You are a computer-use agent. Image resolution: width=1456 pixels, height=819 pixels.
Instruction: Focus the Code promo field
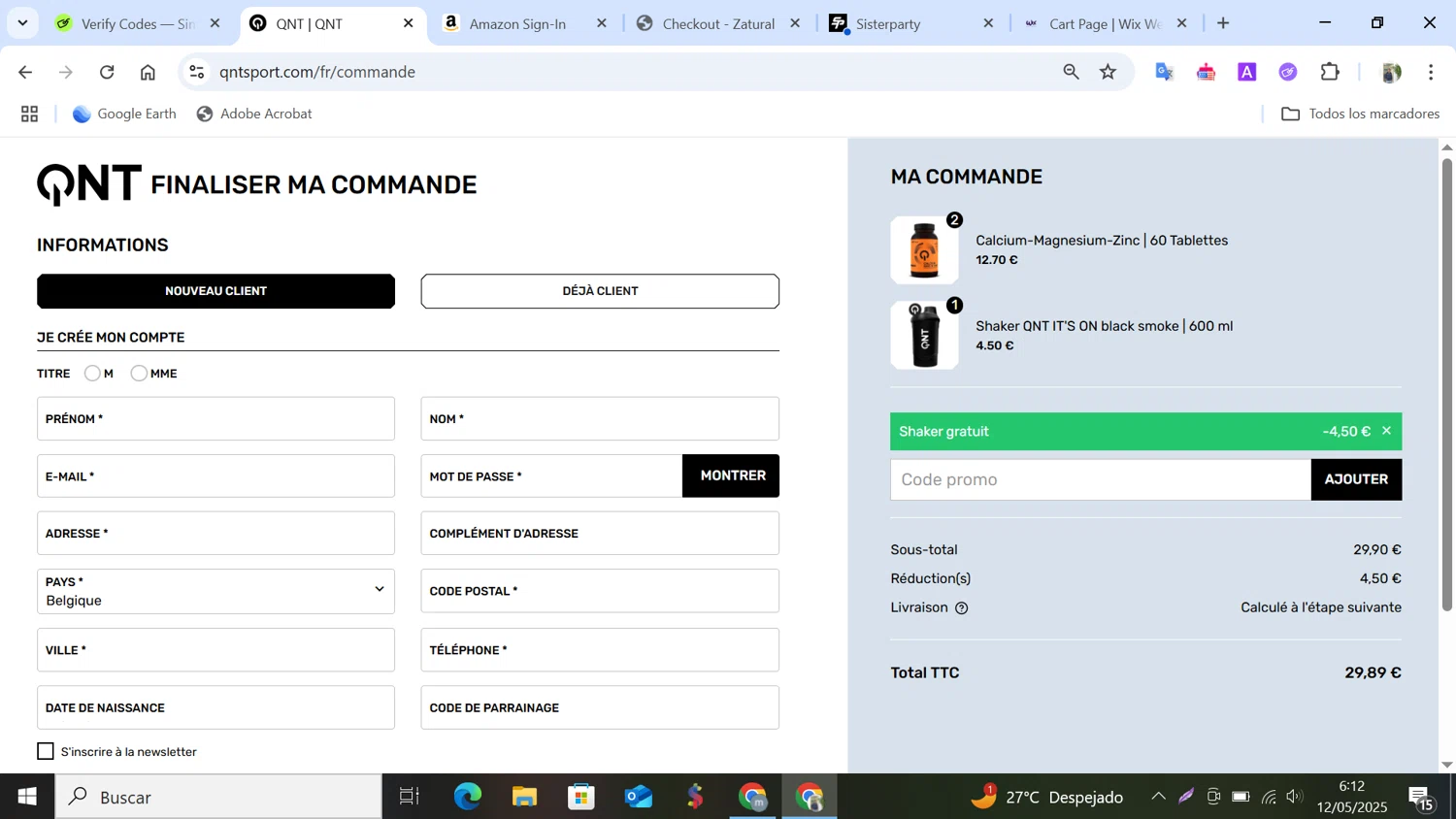(x=1101, y=479)
